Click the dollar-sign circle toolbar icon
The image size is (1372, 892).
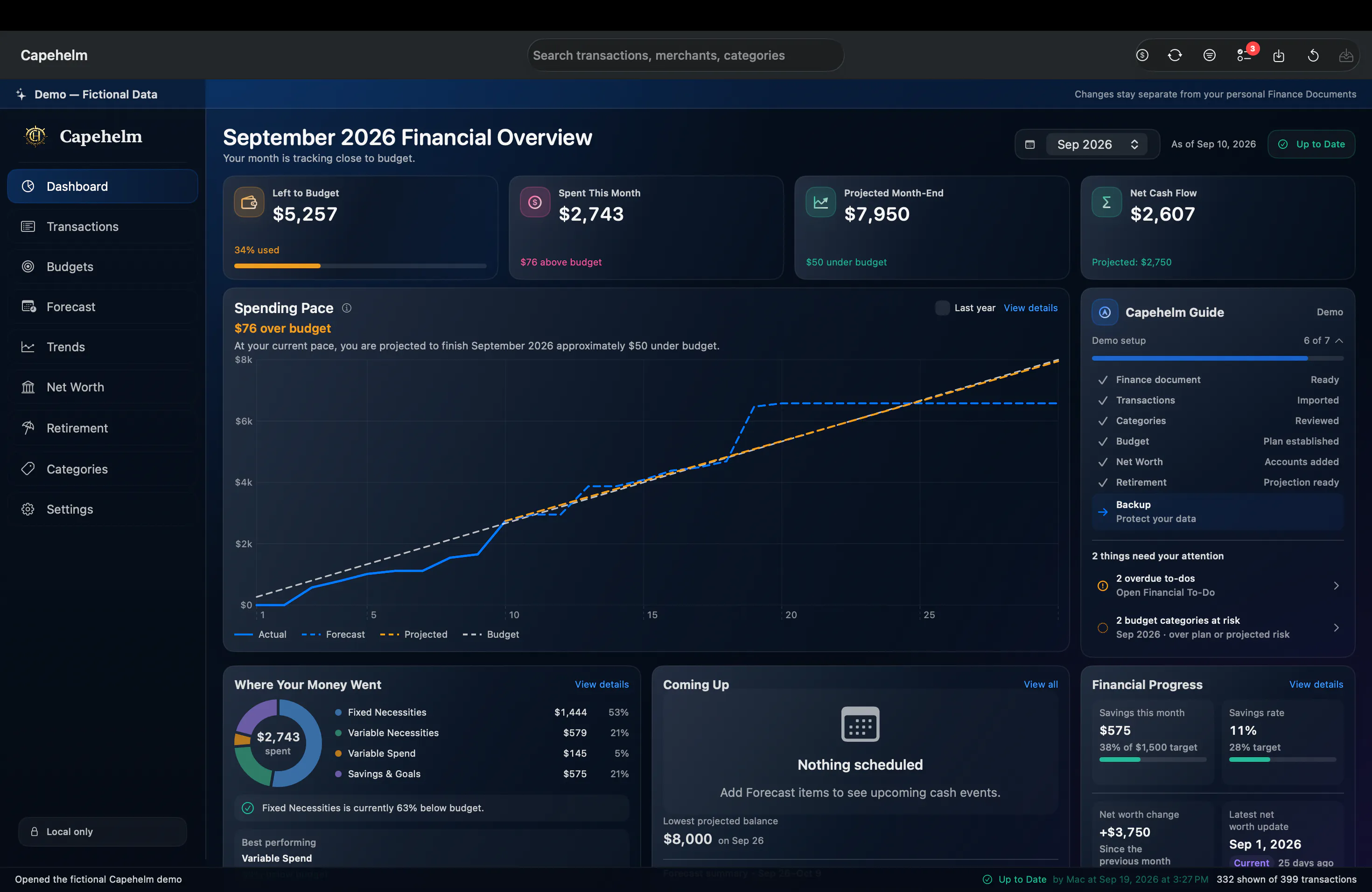1142,56
